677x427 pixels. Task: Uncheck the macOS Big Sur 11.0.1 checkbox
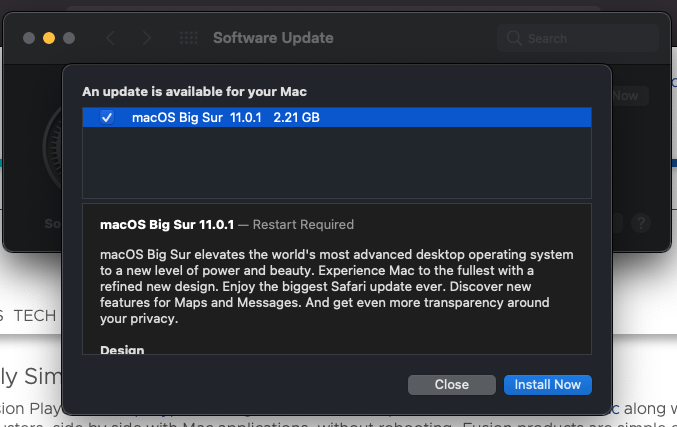107,118
